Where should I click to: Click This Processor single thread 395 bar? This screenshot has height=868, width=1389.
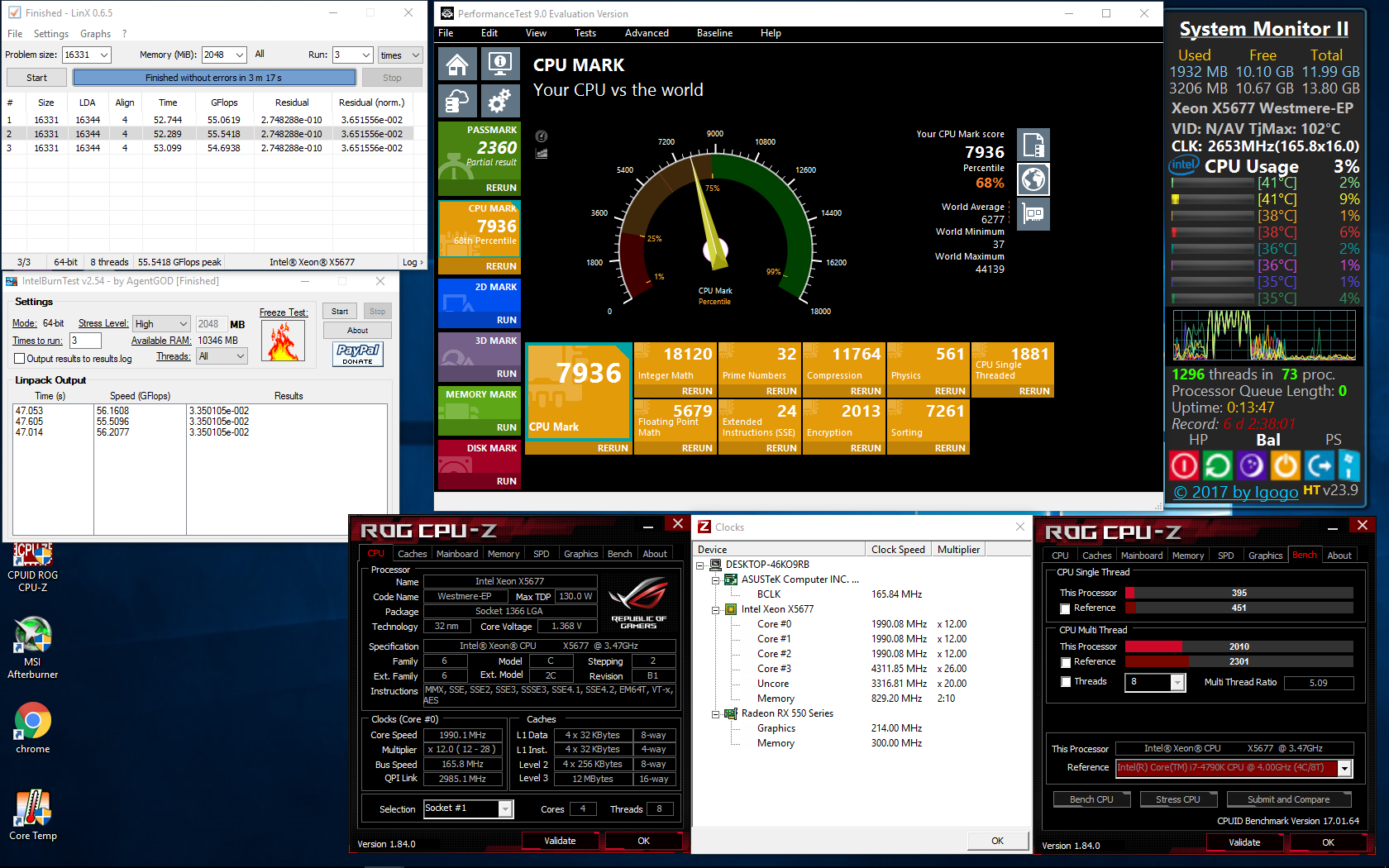point(1239,593)
